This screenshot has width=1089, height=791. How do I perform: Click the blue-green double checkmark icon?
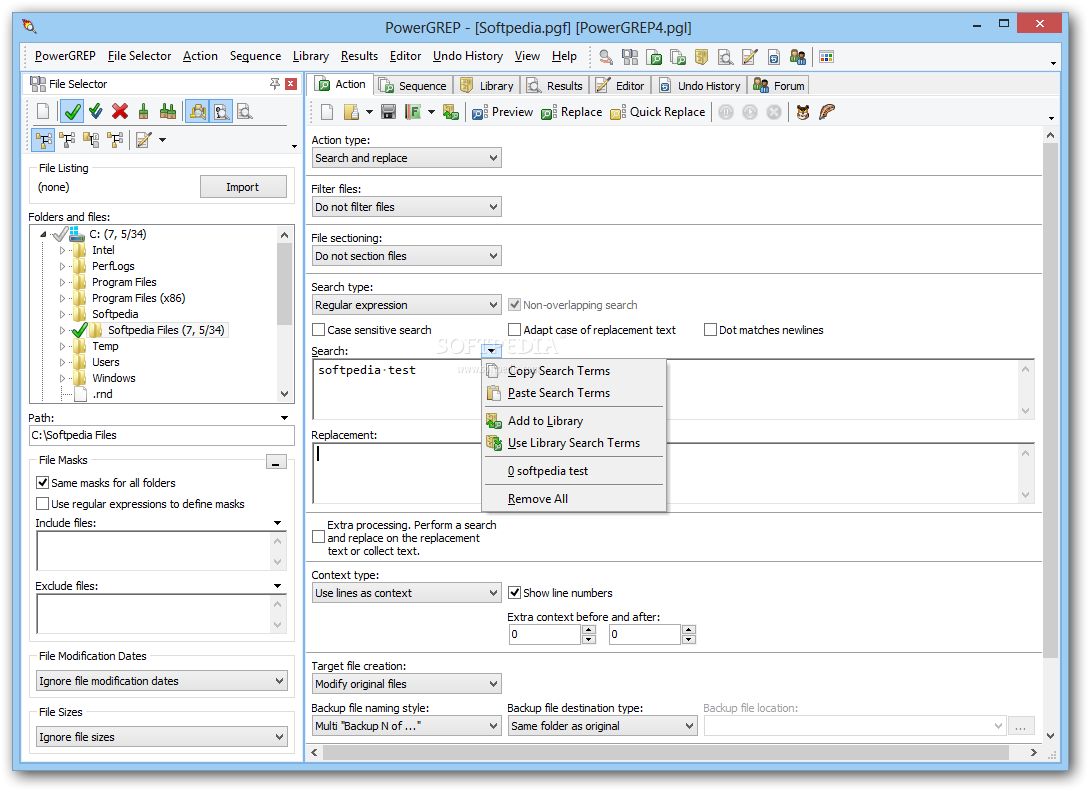click(x=96, y=111)
